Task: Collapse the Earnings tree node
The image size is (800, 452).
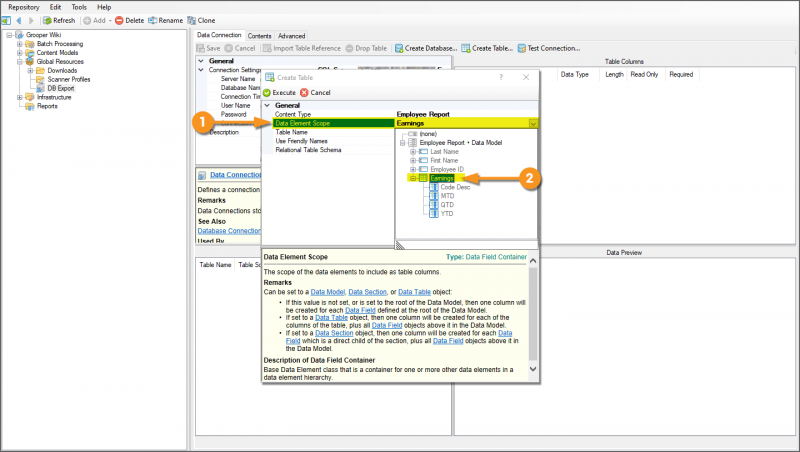Action: [412, 178]
